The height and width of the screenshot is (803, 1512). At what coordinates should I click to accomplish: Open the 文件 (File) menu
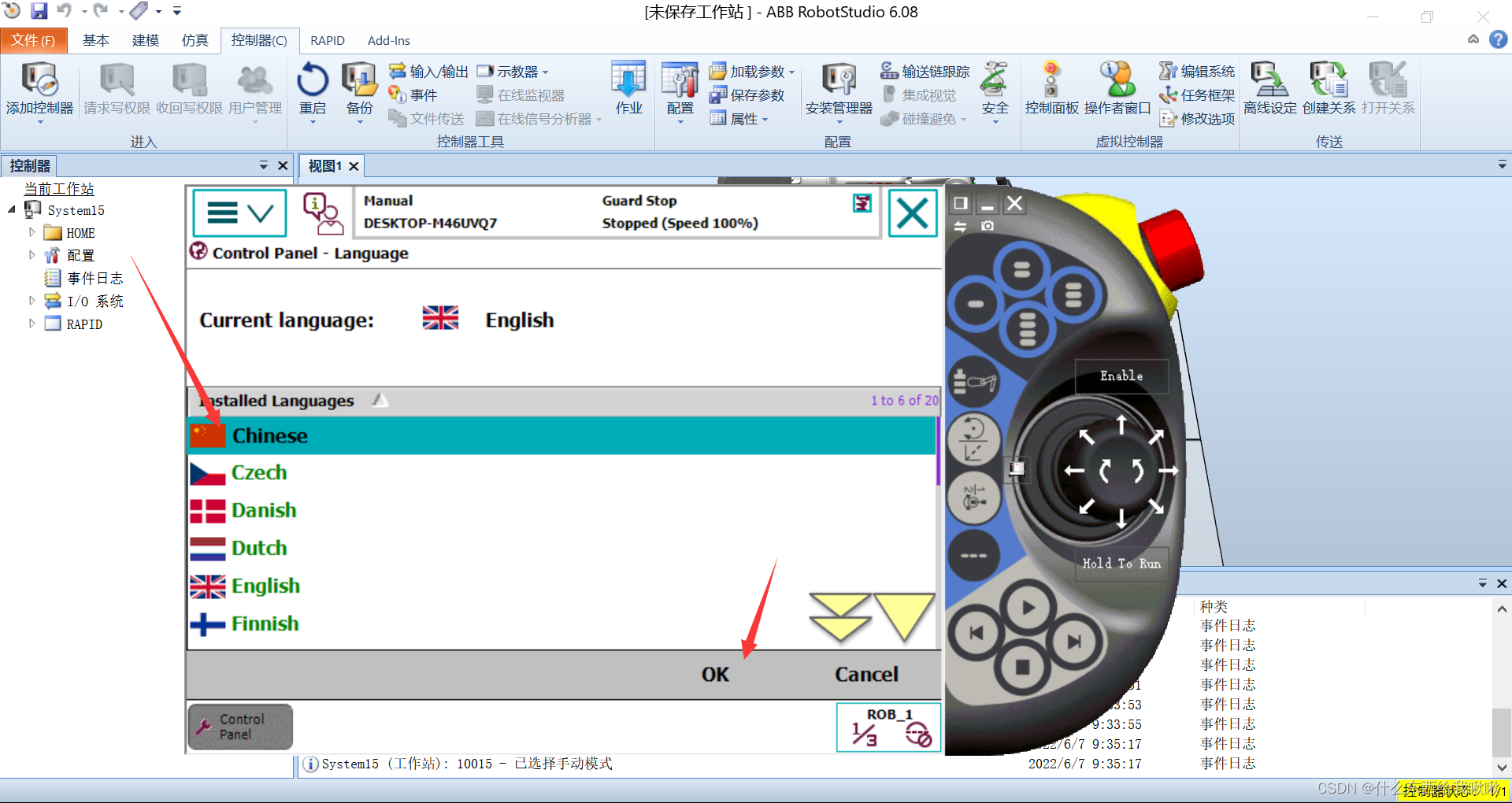(x=33, y=40)
